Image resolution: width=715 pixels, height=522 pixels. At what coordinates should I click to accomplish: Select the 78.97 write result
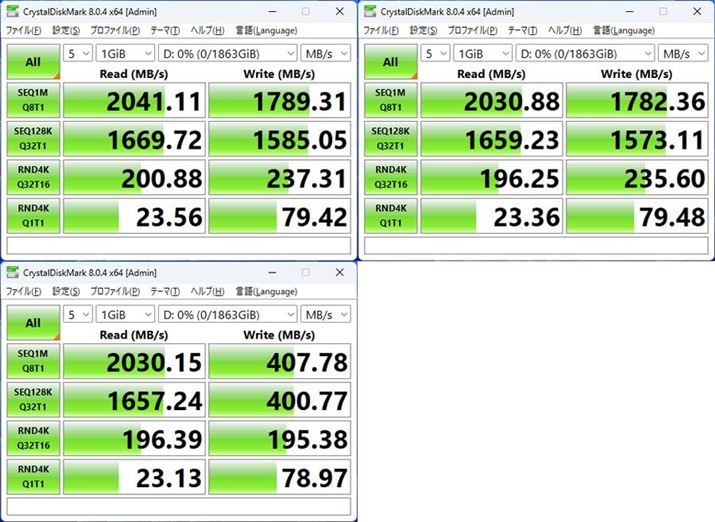click(280, 476)
